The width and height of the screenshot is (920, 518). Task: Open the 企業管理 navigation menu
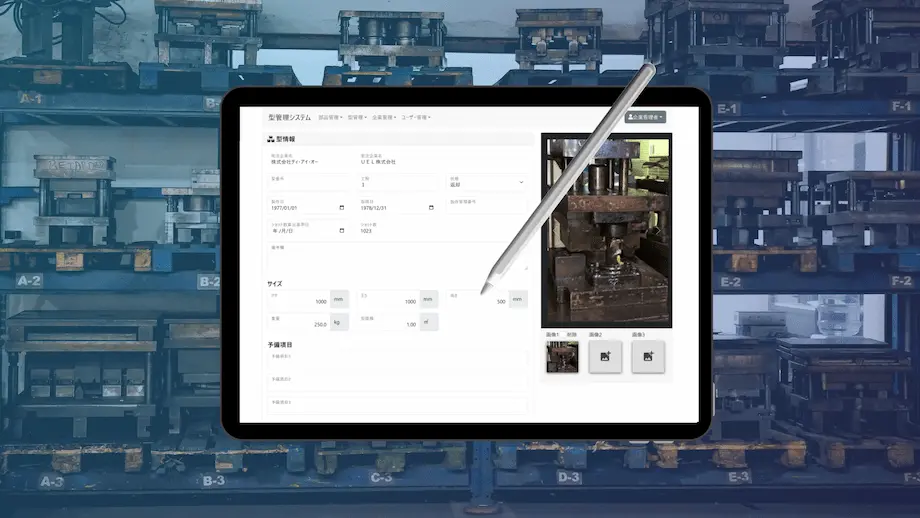383,117
